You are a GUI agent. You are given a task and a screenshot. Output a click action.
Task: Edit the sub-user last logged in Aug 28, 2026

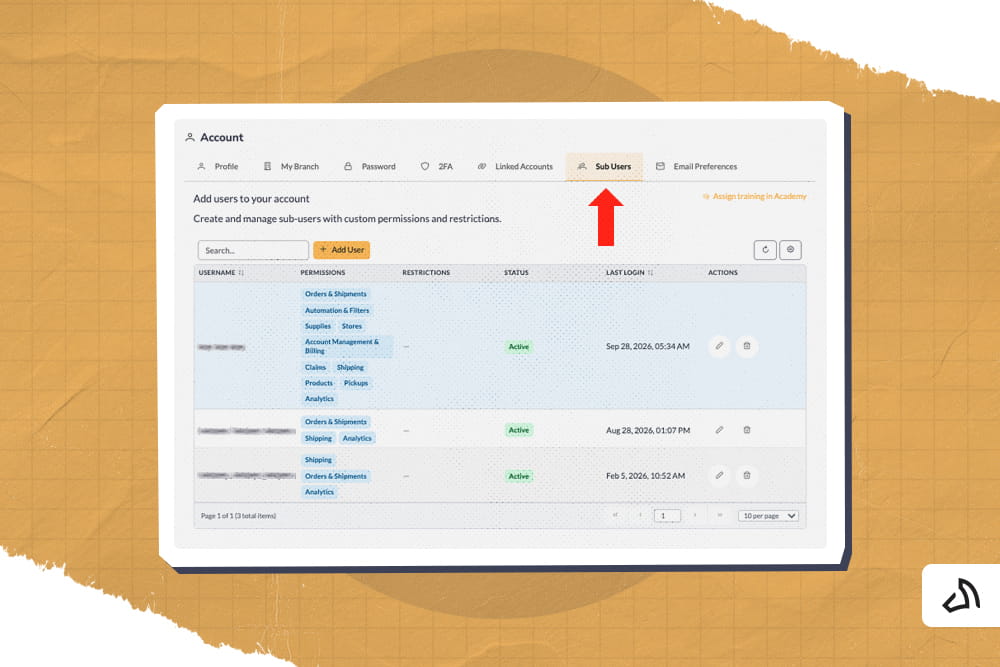(x=719, y=430)
